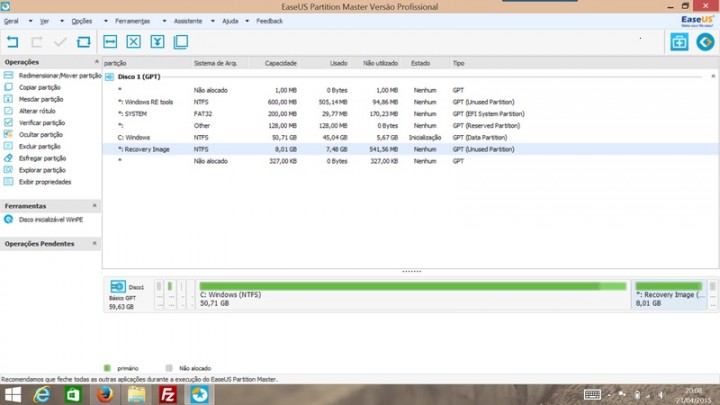Click dropdown arrow next to Geral
The image size is (720, 405).
tap(30, 21)
